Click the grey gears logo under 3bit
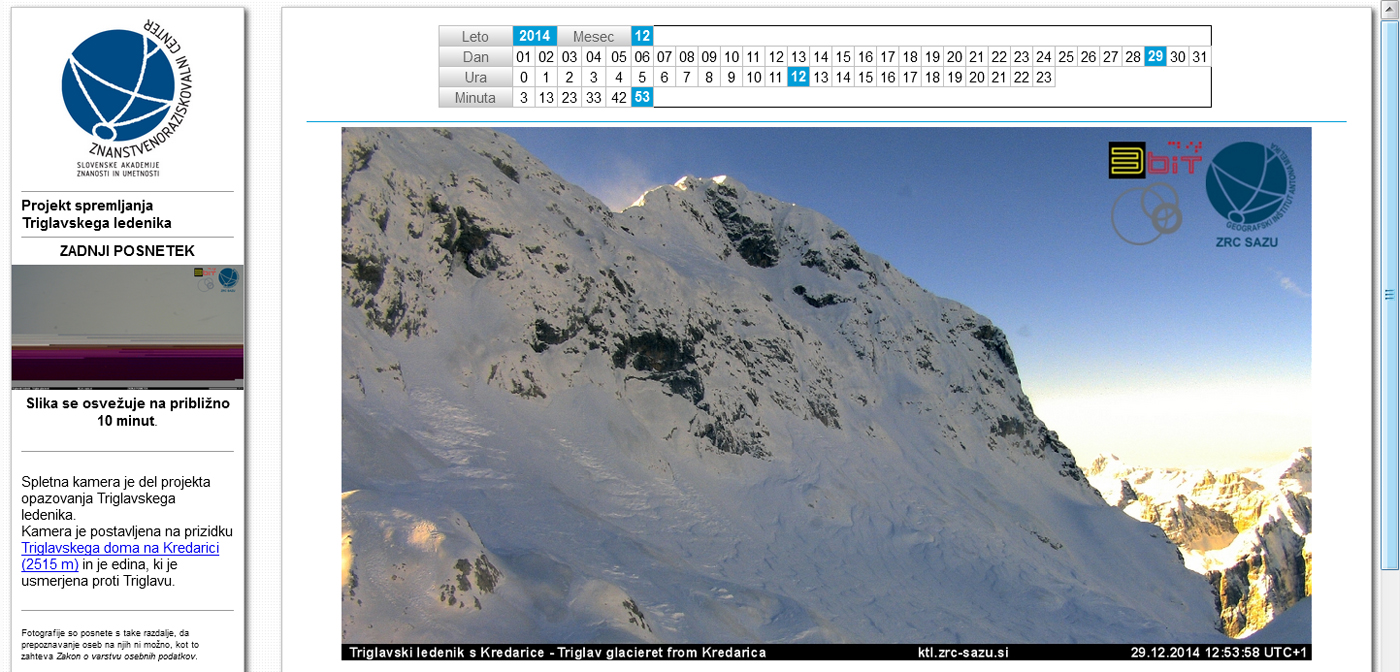The width and height of the screenshot is (1400, 672). (1146, 213)
